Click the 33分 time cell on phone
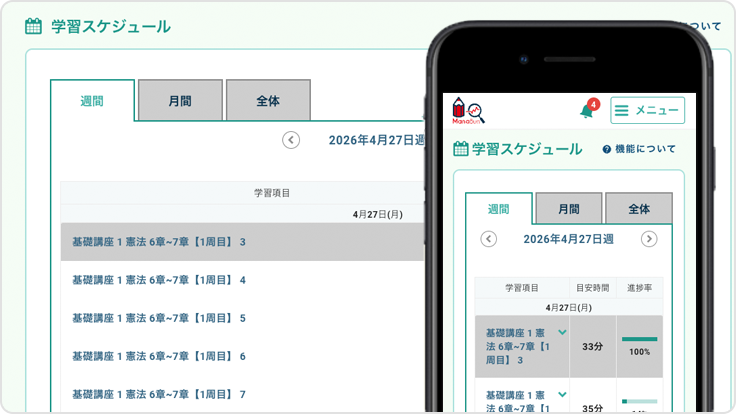Image resolution: width=736 pixels, height=414 pixels. coord(592,346)
